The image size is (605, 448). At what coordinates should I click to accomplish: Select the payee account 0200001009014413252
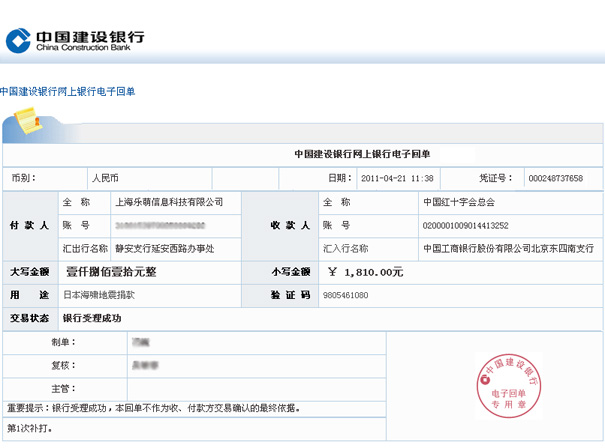(466, 226)
